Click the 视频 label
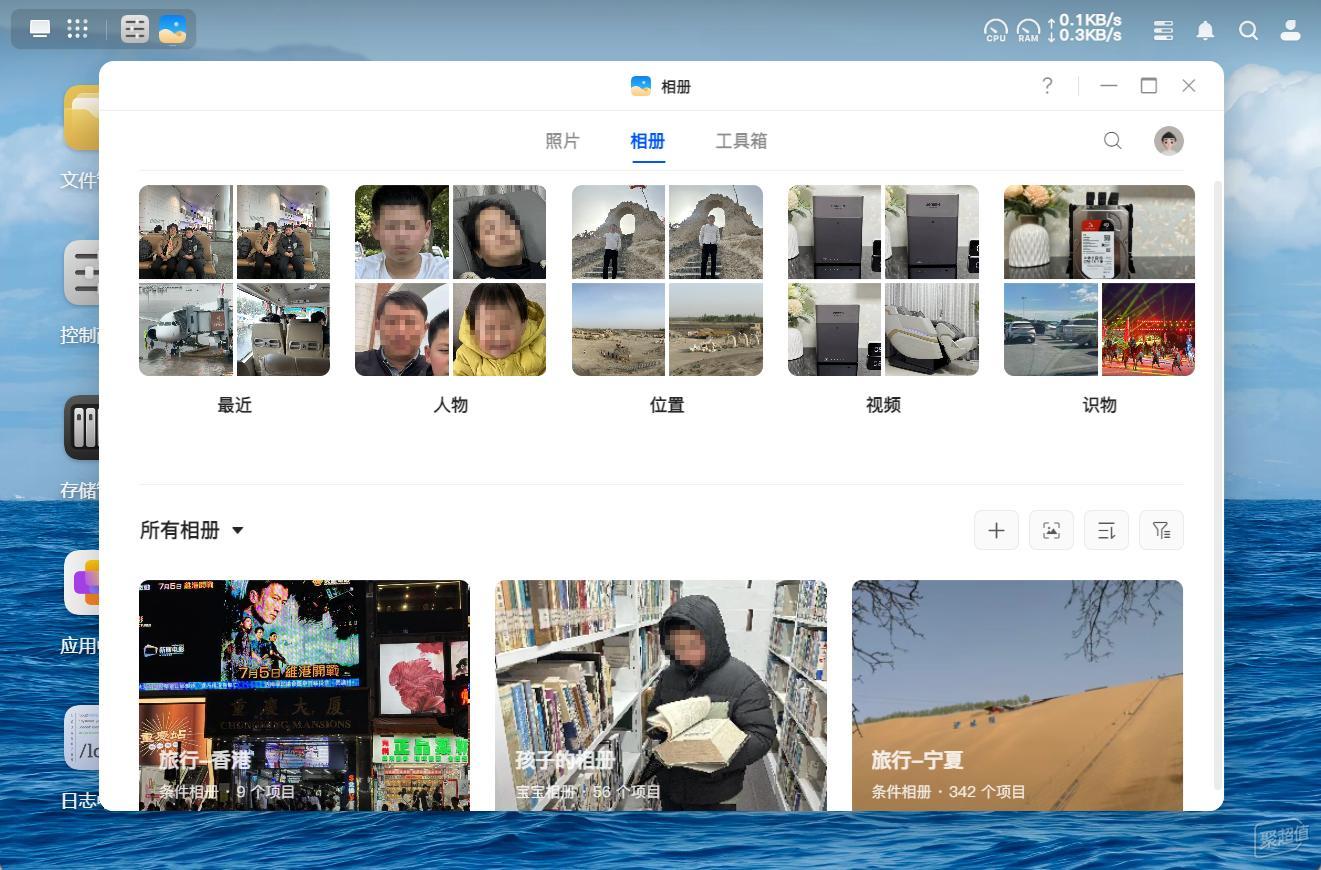The width and height of the screenshot is (1321, 870). tap(883, 405)
